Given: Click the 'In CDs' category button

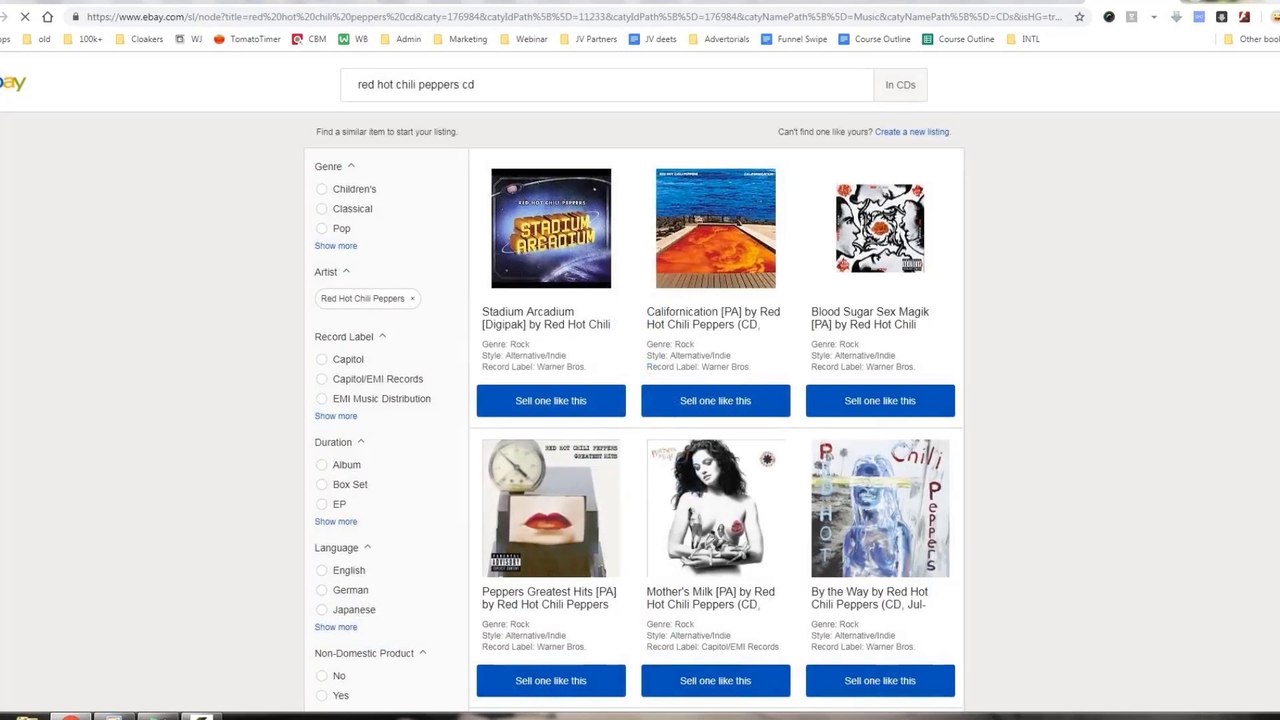Looking at the screenshot, I should pos(900,85).
